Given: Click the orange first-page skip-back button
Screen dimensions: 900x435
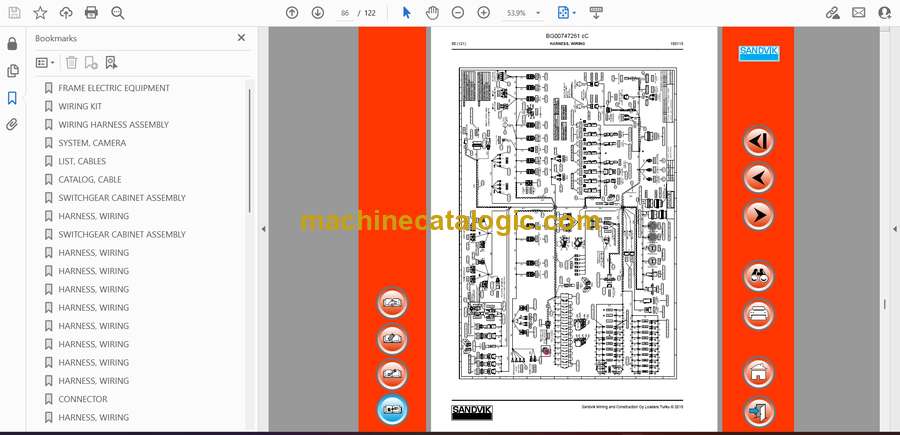Looking at the screenshot, I should click(x=758, y=141).
